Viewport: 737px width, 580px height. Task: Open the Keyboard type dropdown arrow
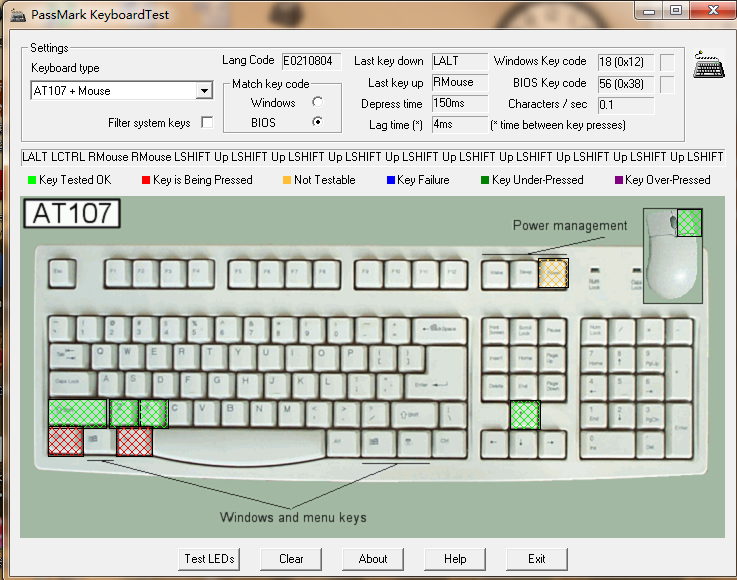click(204, 91)
